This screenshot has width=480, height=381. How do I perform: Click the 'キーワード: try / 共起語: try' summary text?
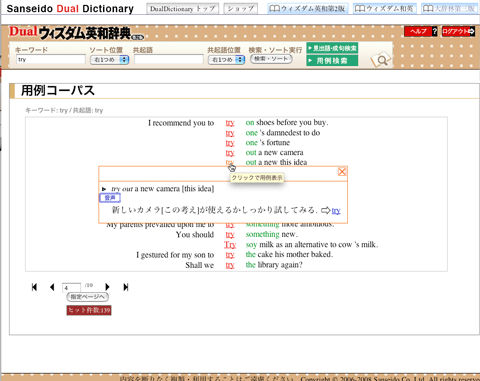click(x=64, y=110)
